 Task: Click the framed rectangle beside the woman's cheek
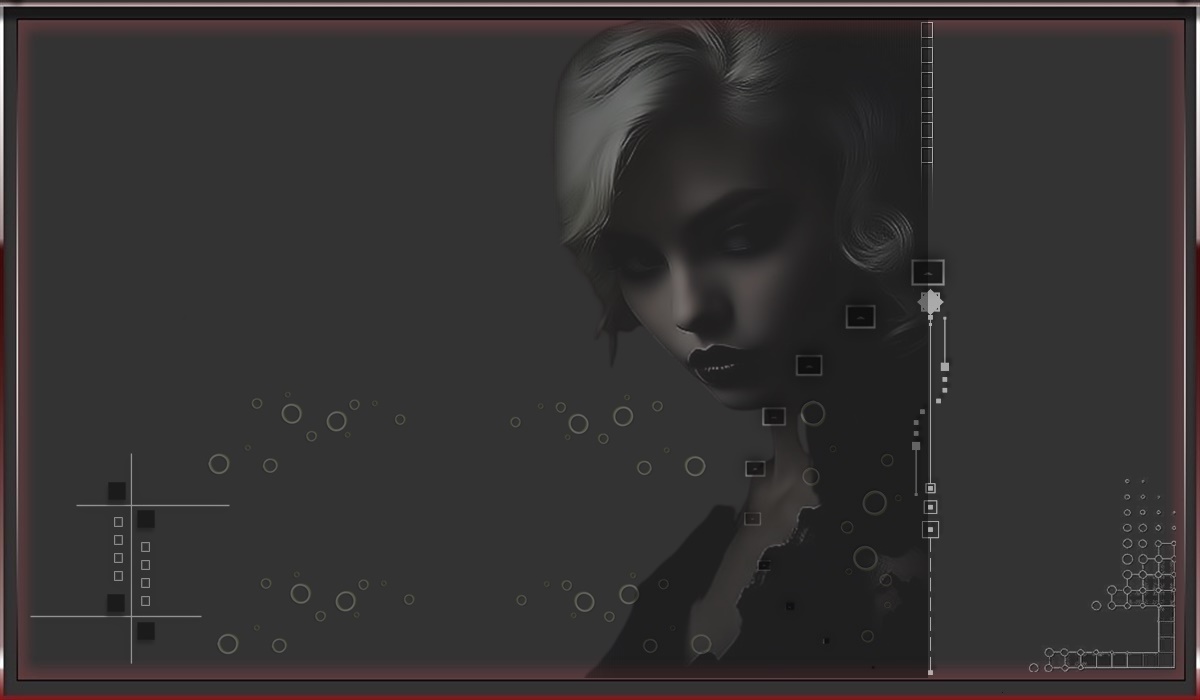[860, 317]
